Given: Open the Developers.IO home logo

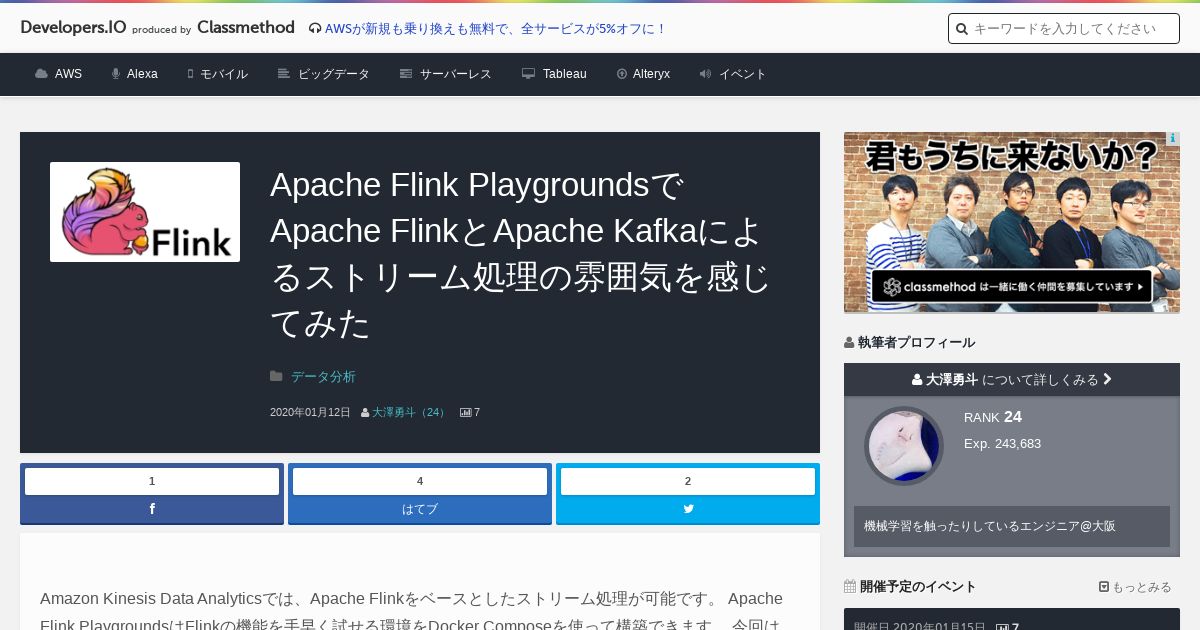Looking at the screenshot, I should click(x=73, y=28).
